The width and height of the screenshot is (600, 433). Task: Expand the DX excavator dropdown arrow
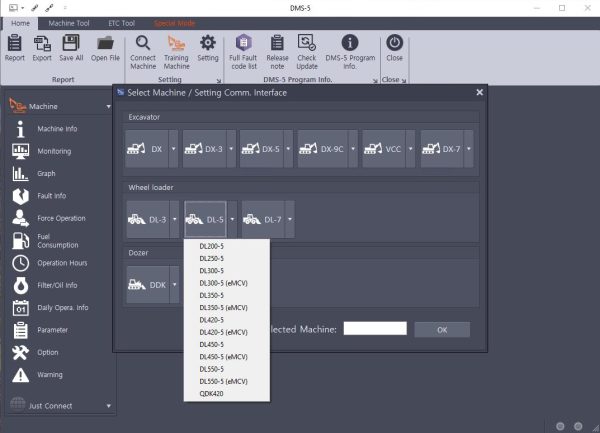[x=173, y=149]
